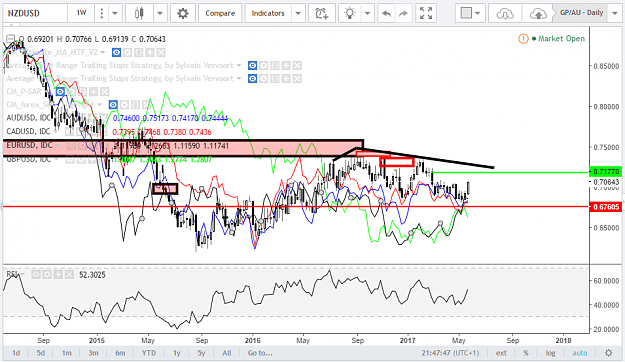The image size is (625, 362).
Task: Select 5d time range
Action: 41,353
